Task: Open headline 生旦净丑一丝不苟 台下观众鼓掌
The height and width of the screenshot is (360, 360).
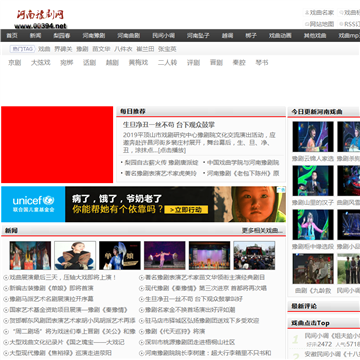Action: point(169,125)
